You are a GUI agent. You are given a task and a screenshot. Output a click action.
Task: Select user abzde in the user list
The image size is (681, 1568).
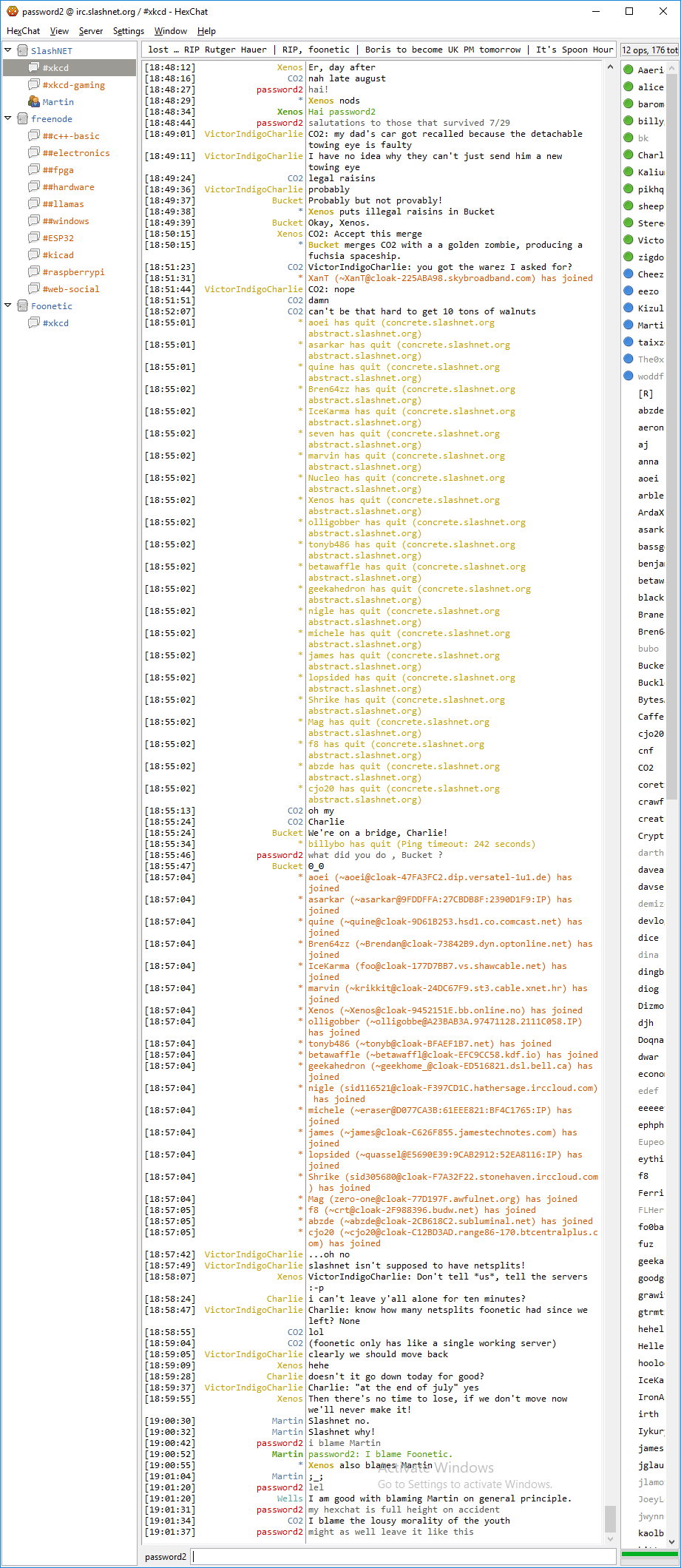click(651, 410)
